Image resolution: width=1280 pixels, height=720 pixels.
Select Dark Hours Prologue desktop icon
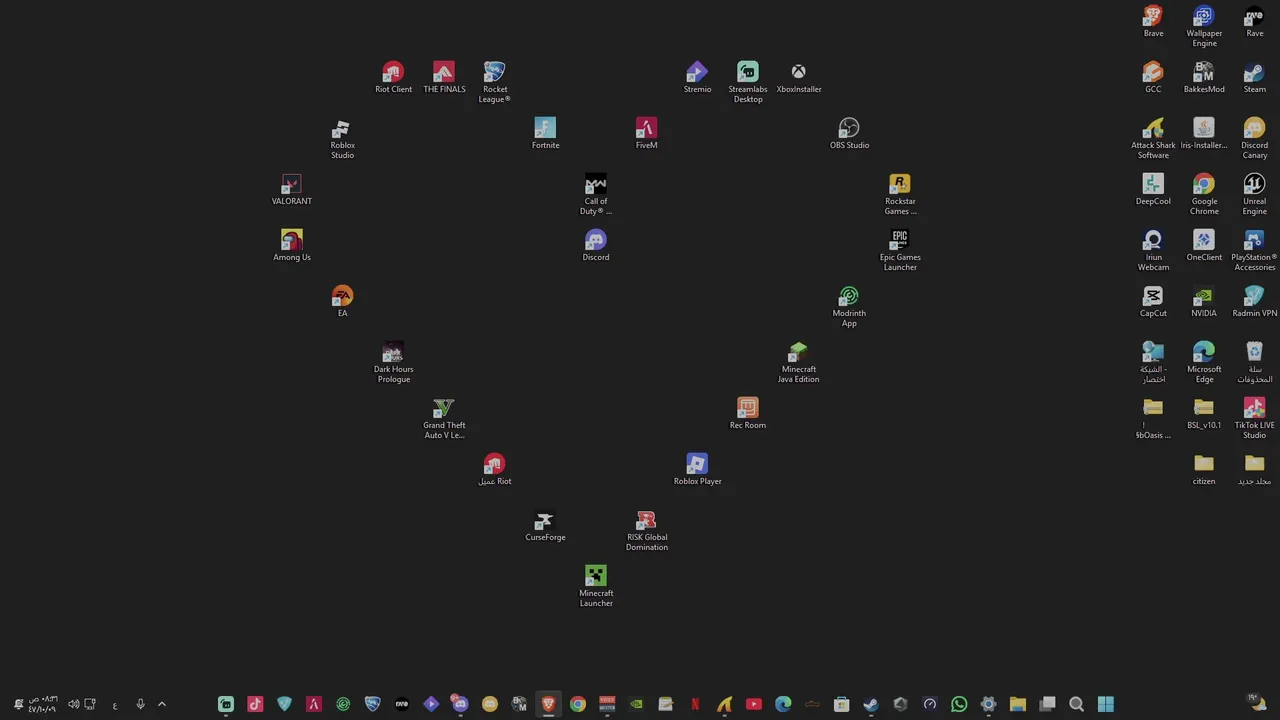pos(393,362)
